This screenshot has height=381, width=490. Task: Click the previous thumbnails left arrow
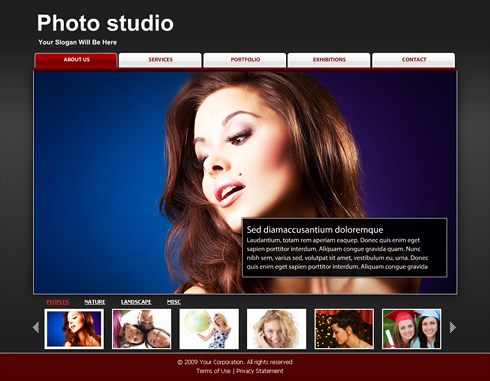36,327
